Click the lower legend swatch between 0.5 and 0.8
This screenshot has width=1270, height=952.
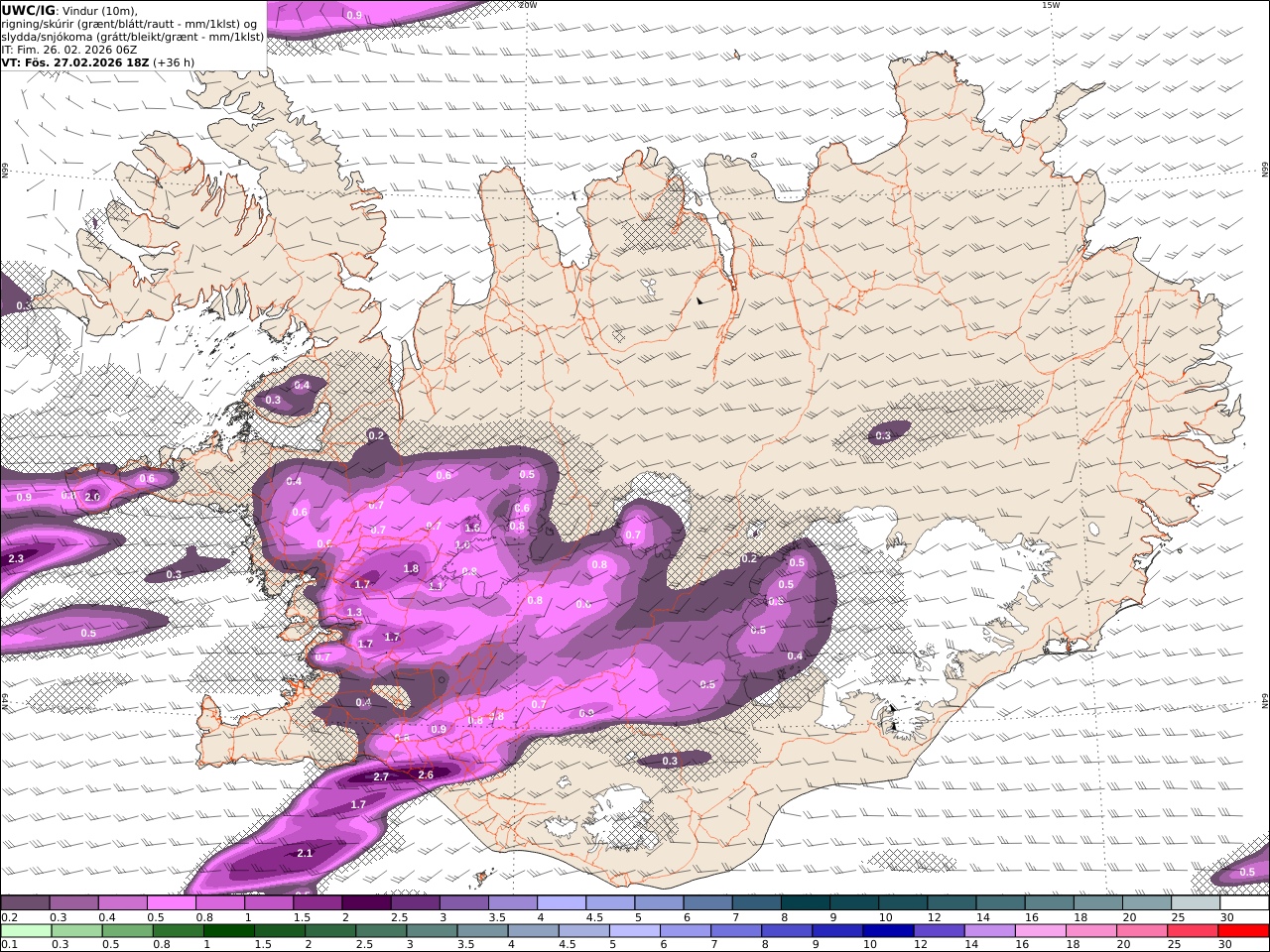coord(127,930)
